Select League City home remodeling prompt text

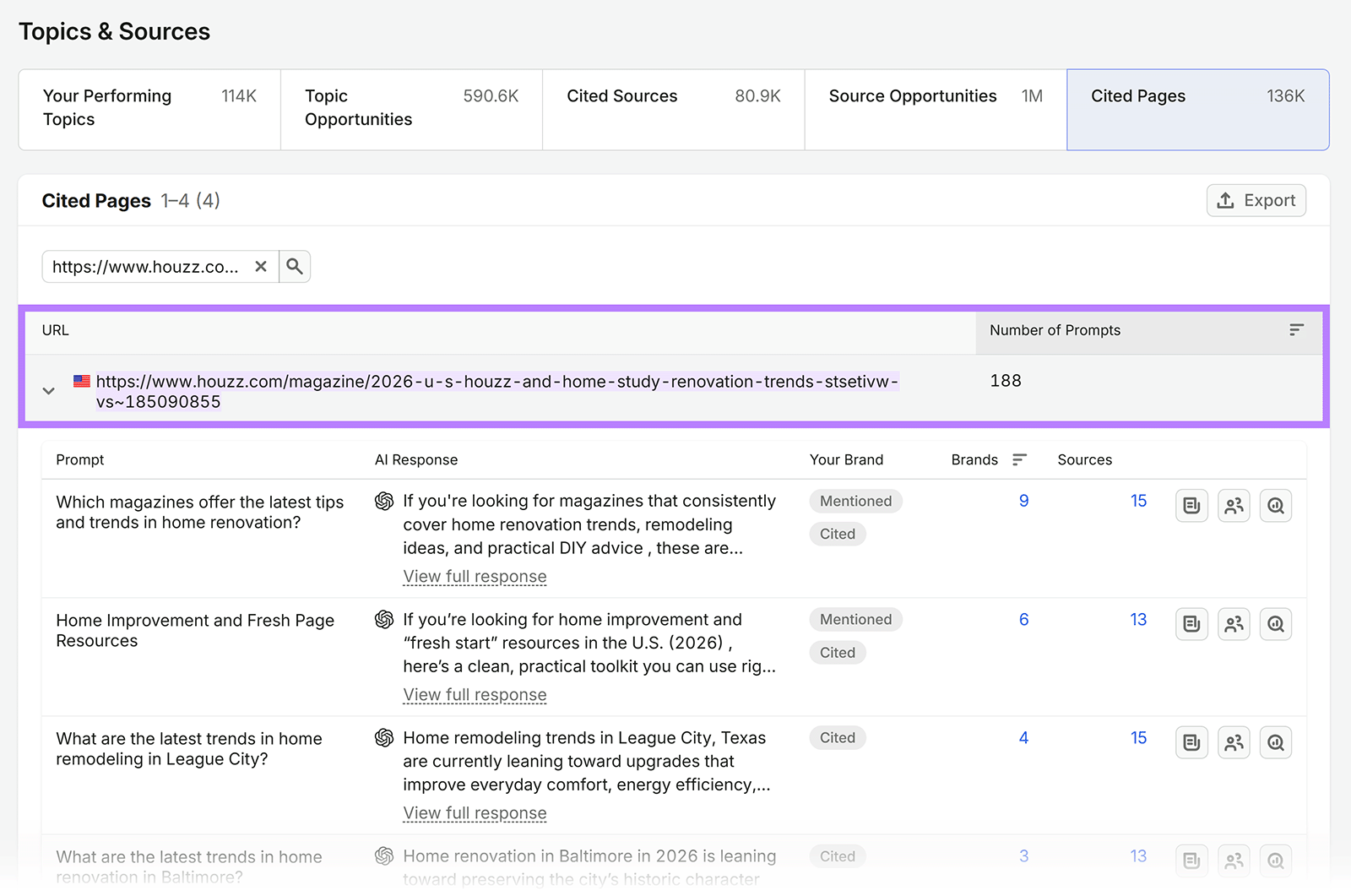click(189, 748)
